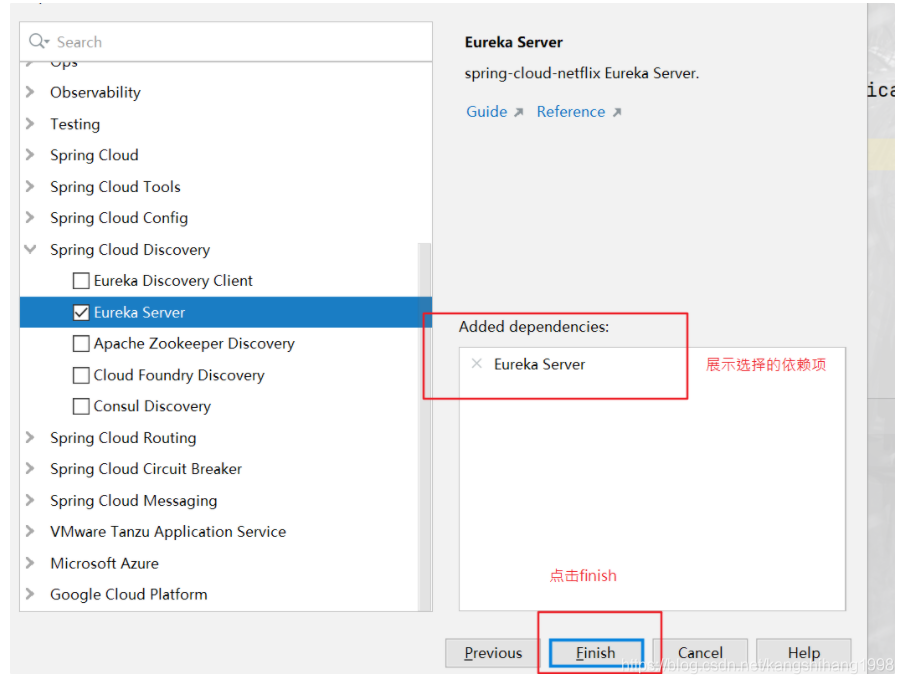This screenshot has height=684, width=904.
Task: Open the Reference external link
Action: point(578,111)
